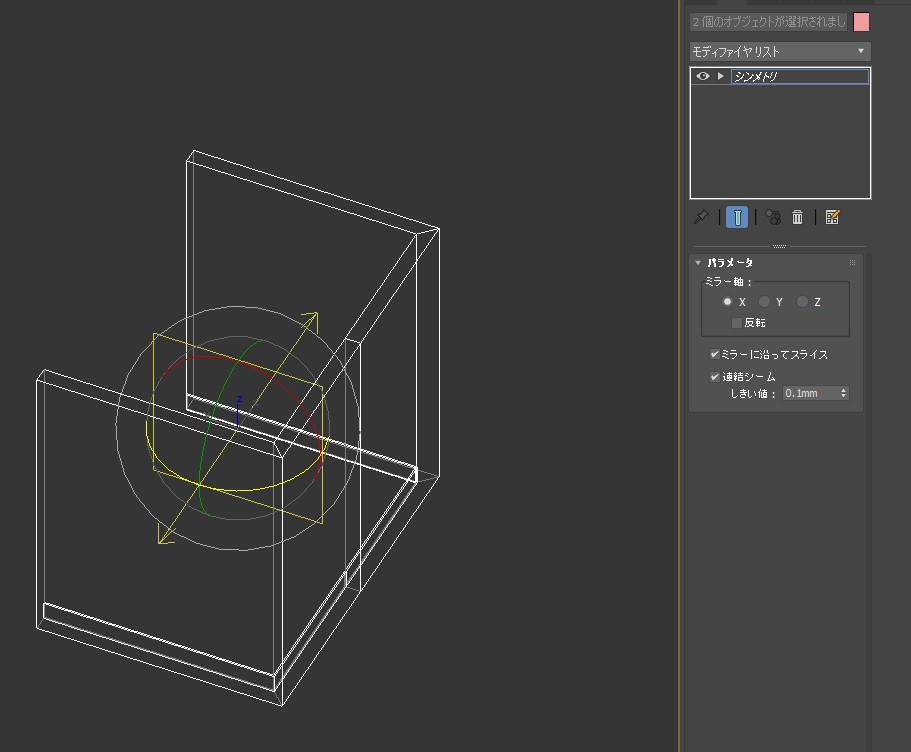
Task: Collapse the パラメータ rollout
Action: pyautogui.click(x=699, y=263)
